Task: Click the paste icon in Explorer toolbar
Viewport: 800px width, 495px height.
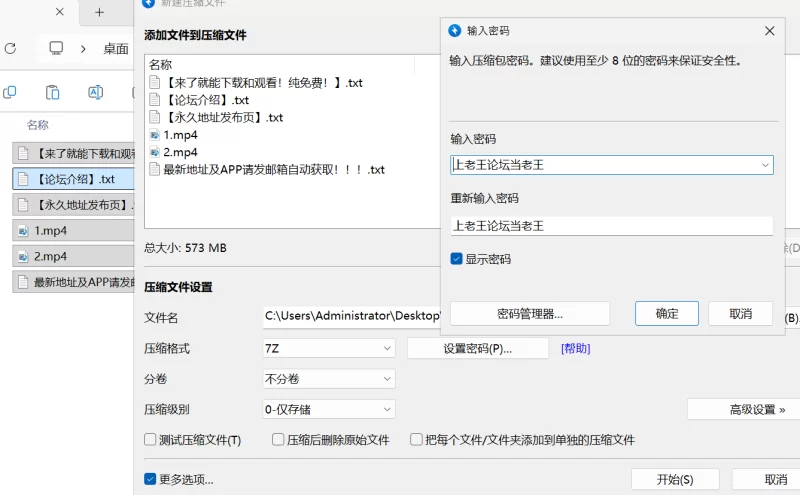Action: [53, 93]
